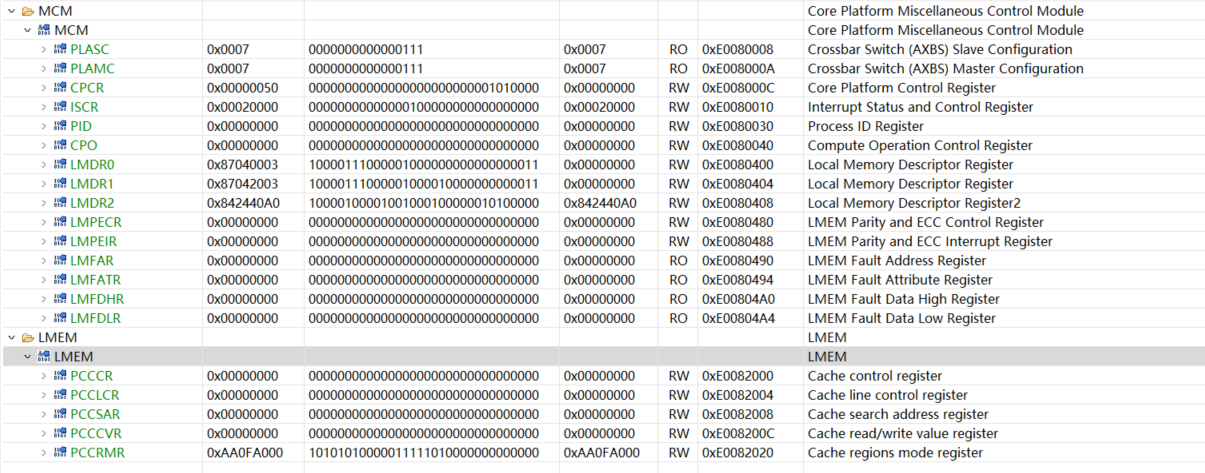Click LMDR2 hex value 0x842440A0 in value column

coord(244,203)
